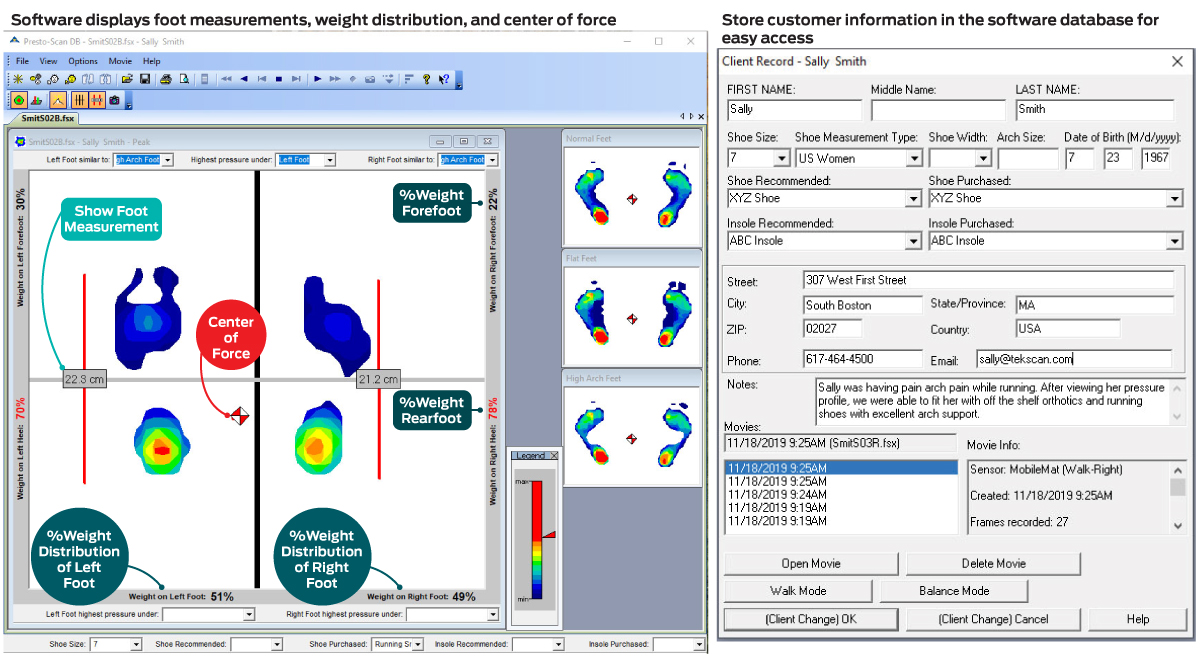This screenshot has width=1200, height=660.
Task: Click the Delete Movie button
Action: (x=992, y=563)
